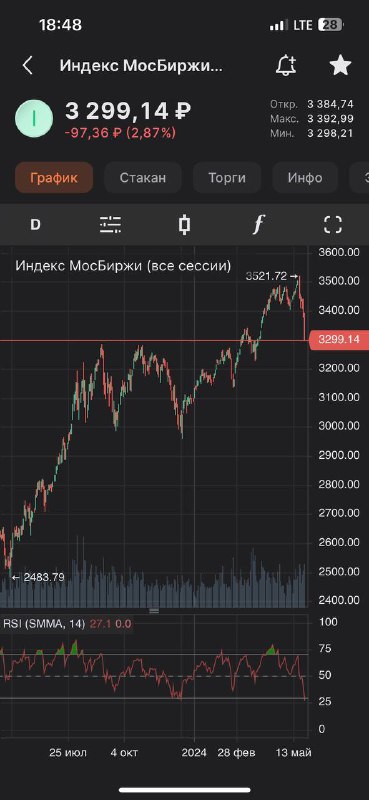The height and width of the screenshot is (800, 369).
Task: Switch to the Стакан tab
Action: coord(143,178)
